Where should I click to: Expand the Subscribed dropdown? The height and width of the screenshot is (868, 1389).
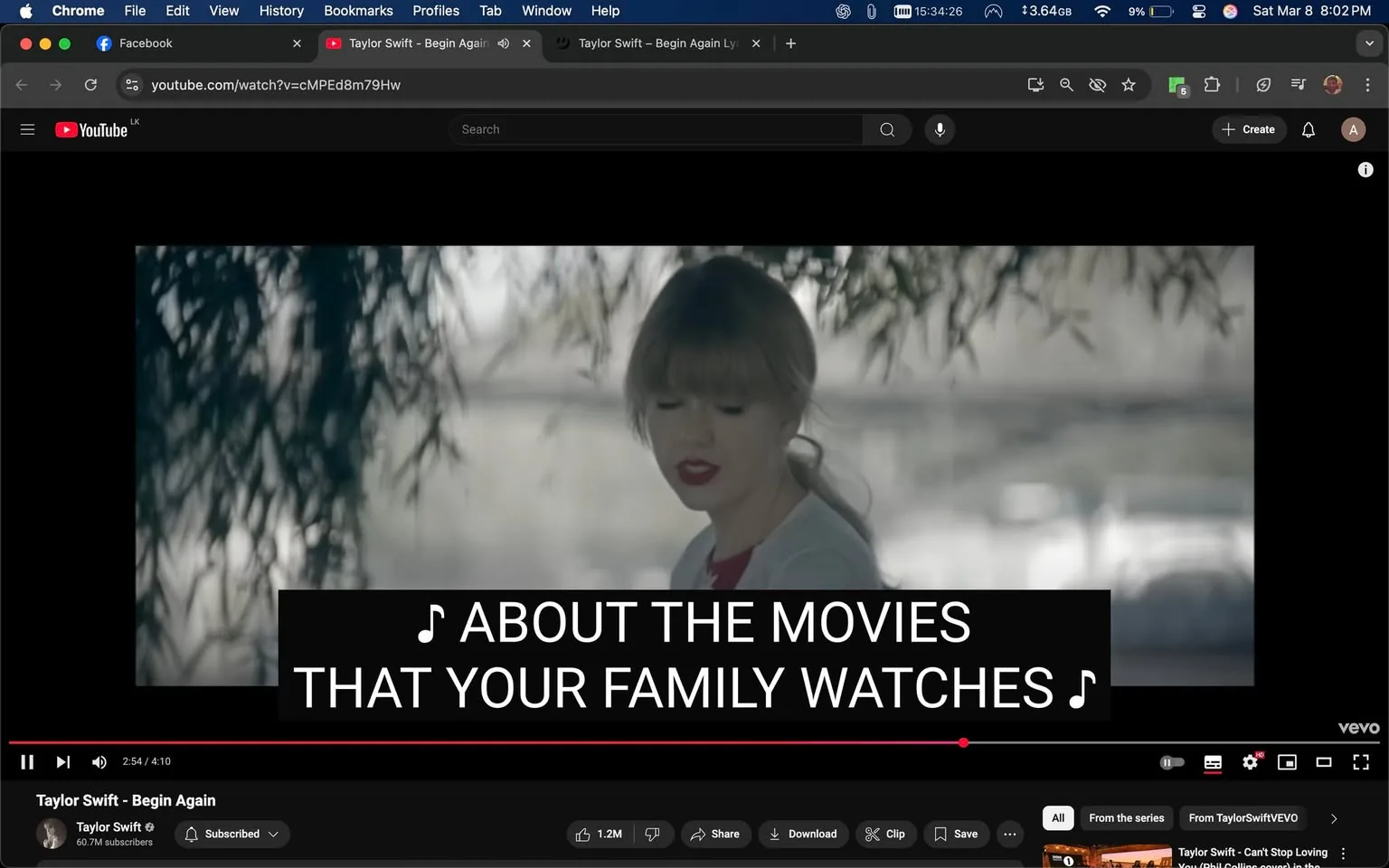231,834
